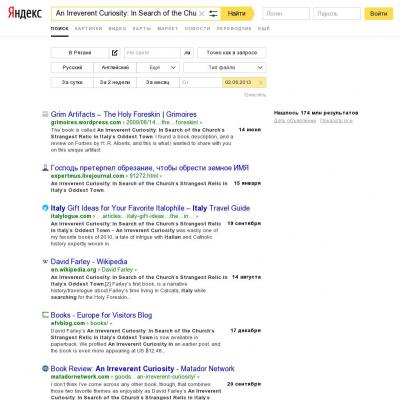The height and width of the screenshot is (400, 400).
Task: Click the '15 января' date of livejournal result
Action: point(247,183)
